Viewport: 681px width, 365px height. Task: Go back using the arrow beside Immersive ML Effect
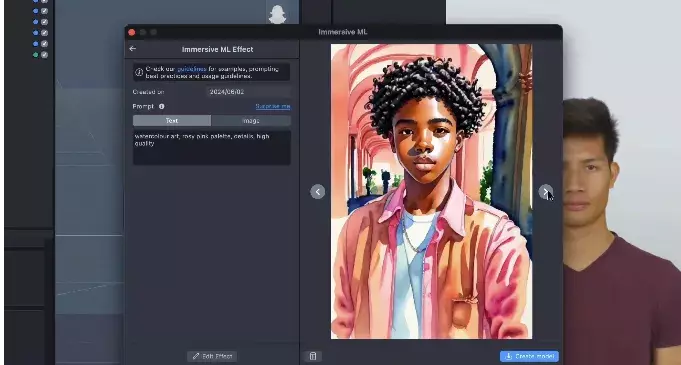point(132,49)
